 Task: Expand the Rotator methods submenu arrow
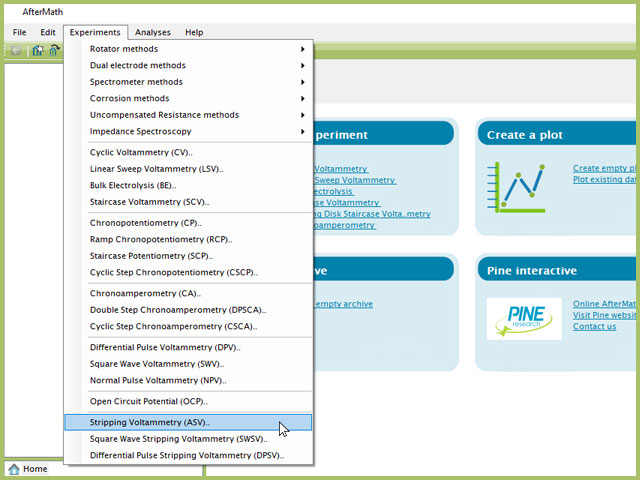pyautogui.click(x=302, y=49)
